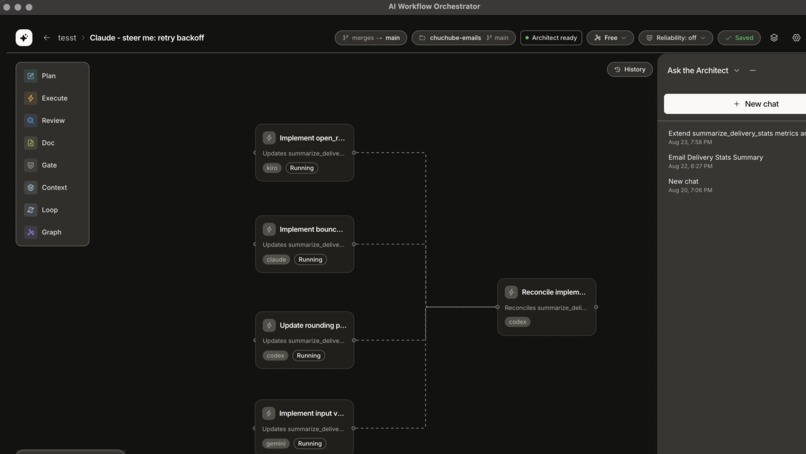Select the Review node type
Image resolution: width=806 pixels, height=454 pixels.
point(52,120)
